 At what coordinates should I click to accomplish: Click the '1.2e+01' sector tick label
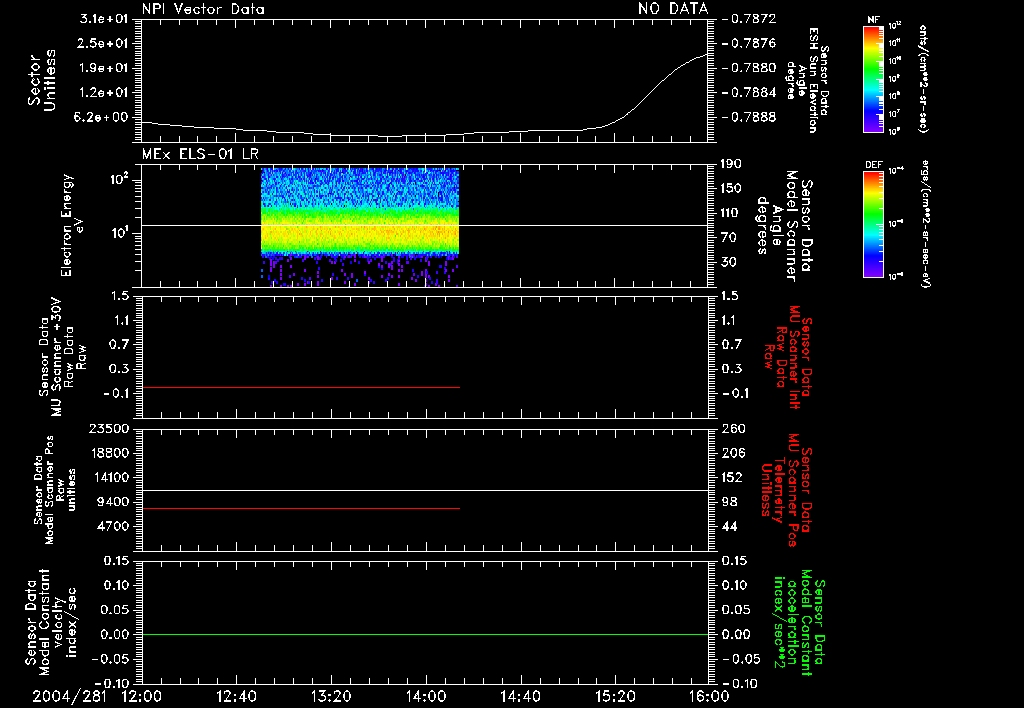pos(104,92)
